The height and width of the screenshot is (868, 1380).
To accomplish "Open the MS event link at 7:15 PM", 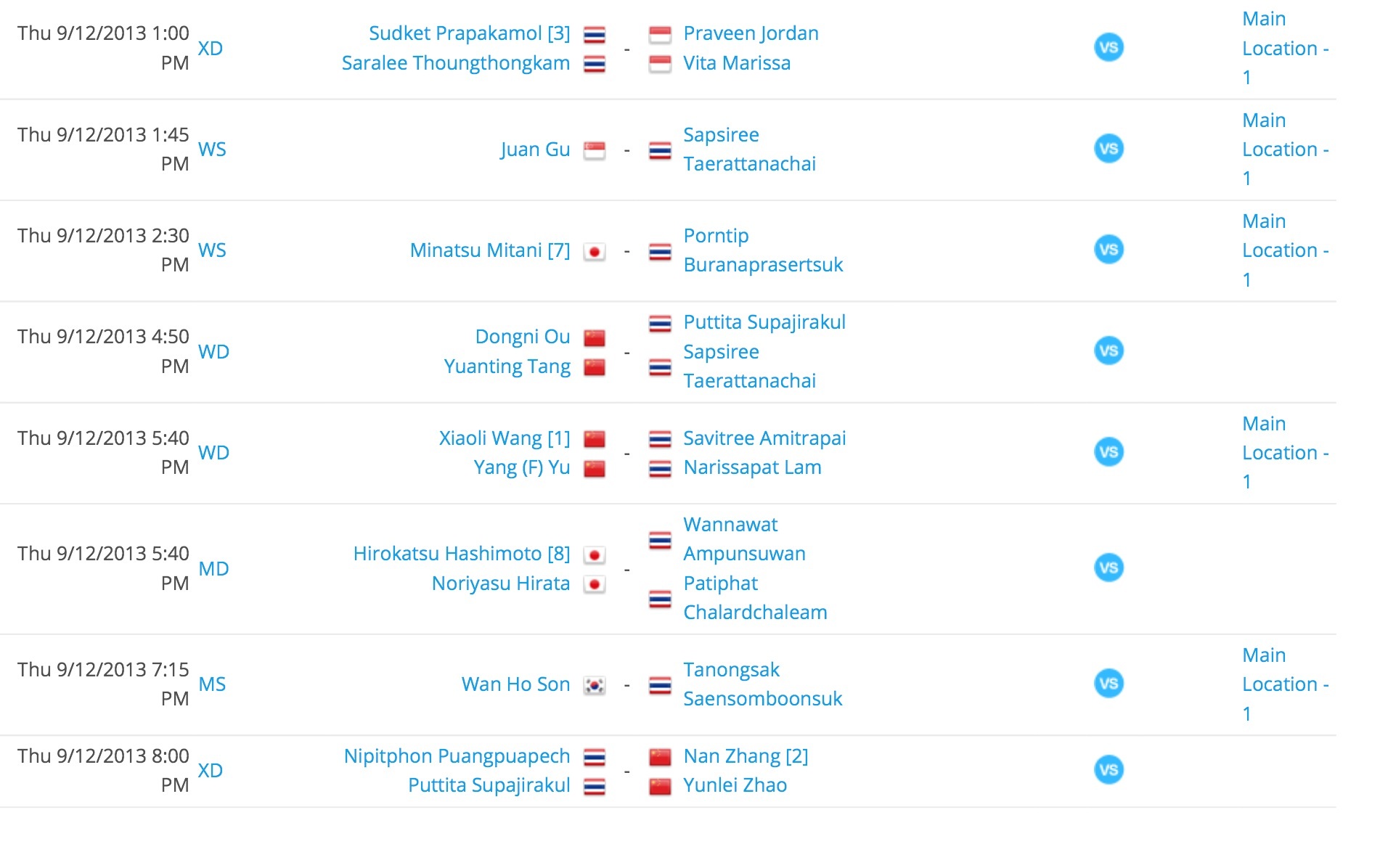I will (212, 684).
